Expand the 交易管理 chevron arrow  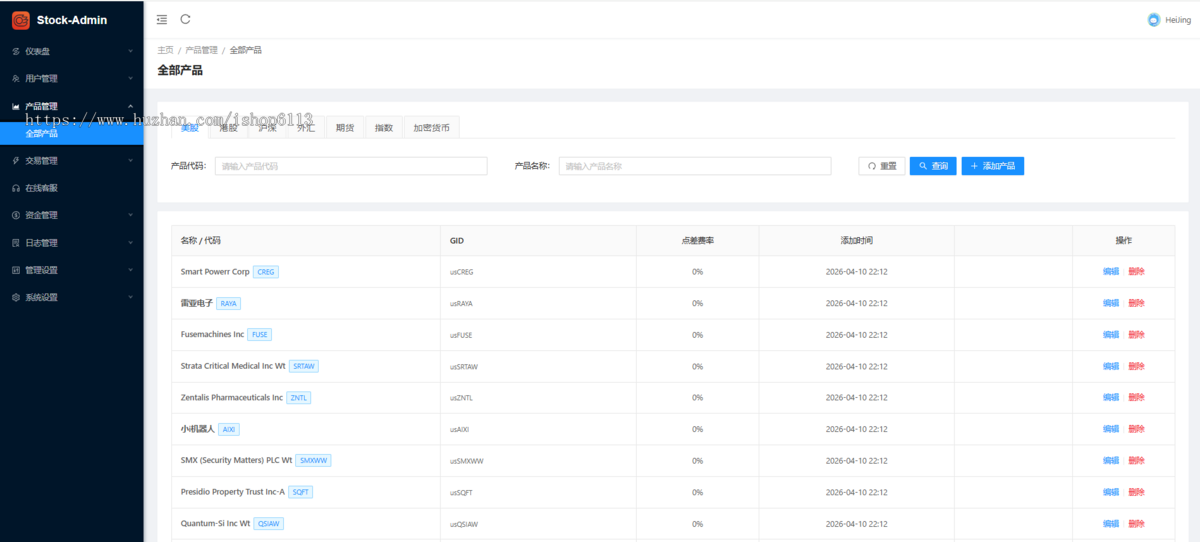[x=130, y=160]
